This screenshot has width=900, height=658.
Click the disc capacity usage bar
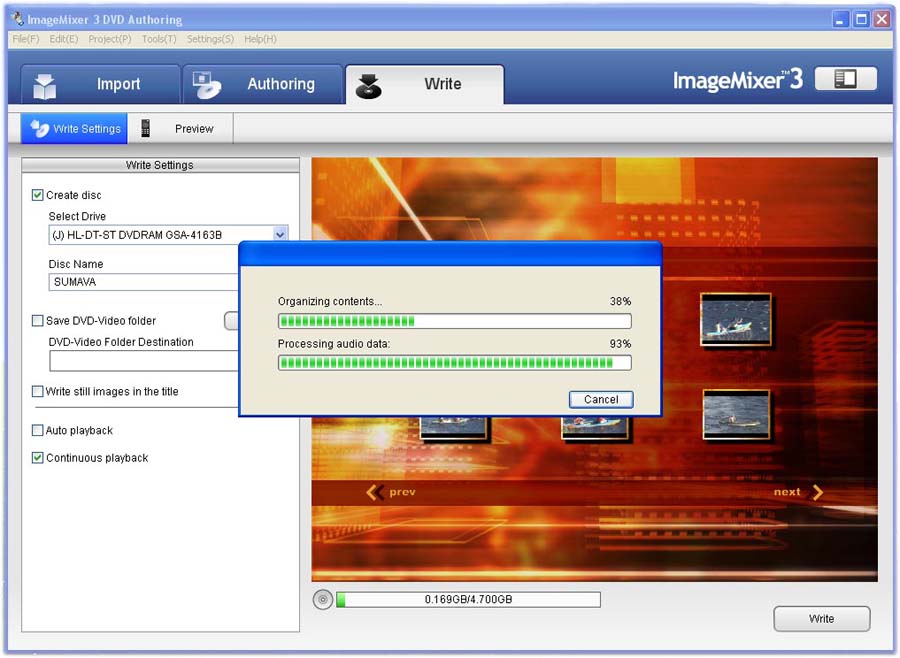(x=468, y=600)
